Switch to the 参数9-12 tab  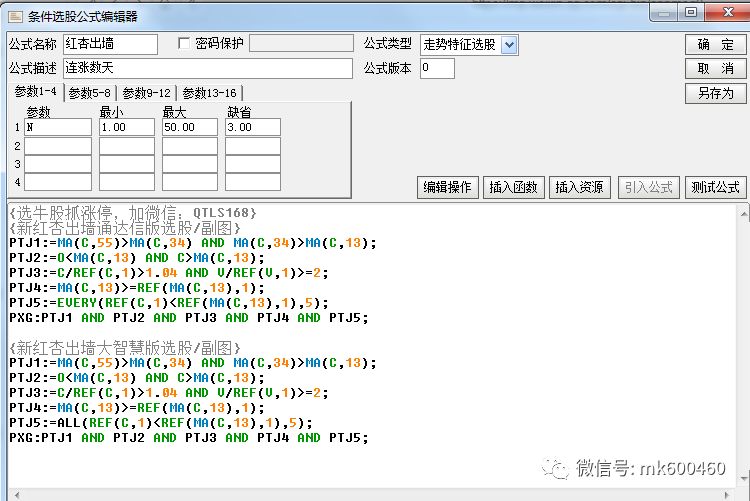click(x=146, y=93)
